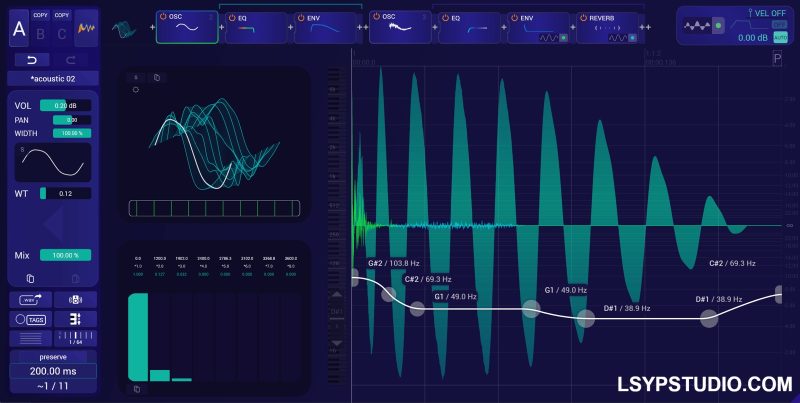Add module before first OSC with plus
Screen dimensions: 800x403
click(152, 27)
